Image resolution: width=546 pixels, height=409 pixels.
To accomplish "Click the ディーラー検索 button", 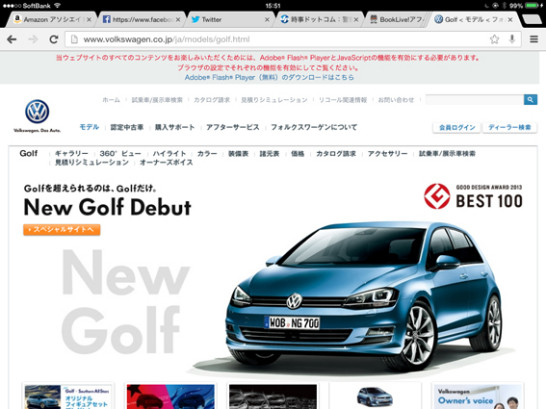I will 509,127.
